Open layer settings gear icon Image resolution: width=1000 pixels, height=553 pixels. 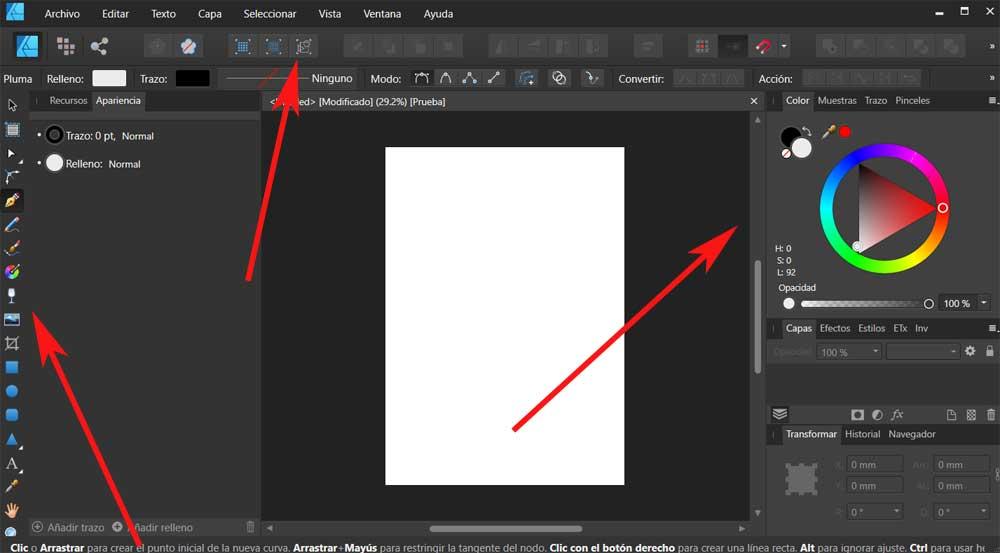(970, 351)
